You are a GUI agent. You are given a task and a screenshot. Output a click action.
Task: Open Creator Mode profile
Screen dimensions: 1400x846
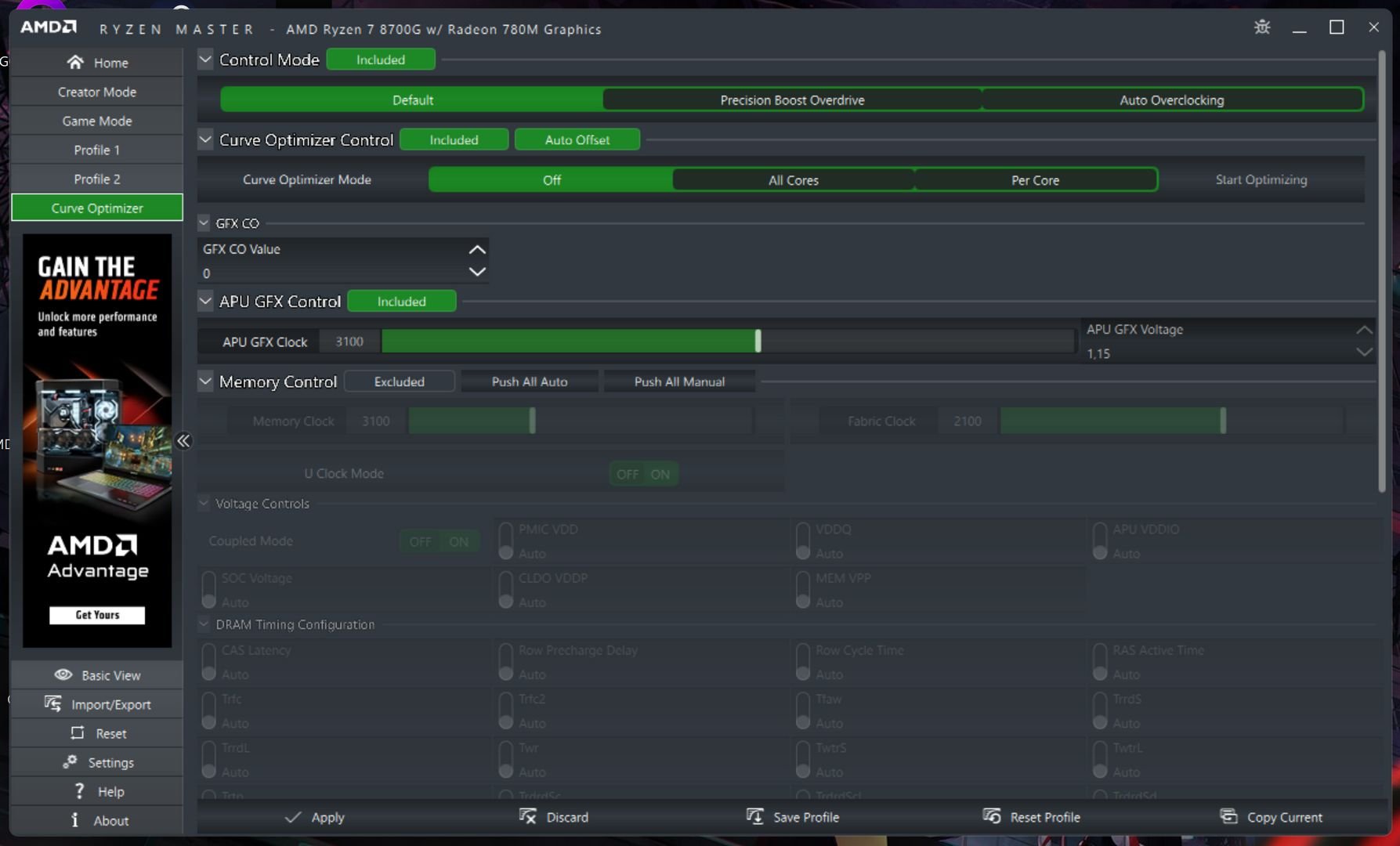click(x=97, y=92)
